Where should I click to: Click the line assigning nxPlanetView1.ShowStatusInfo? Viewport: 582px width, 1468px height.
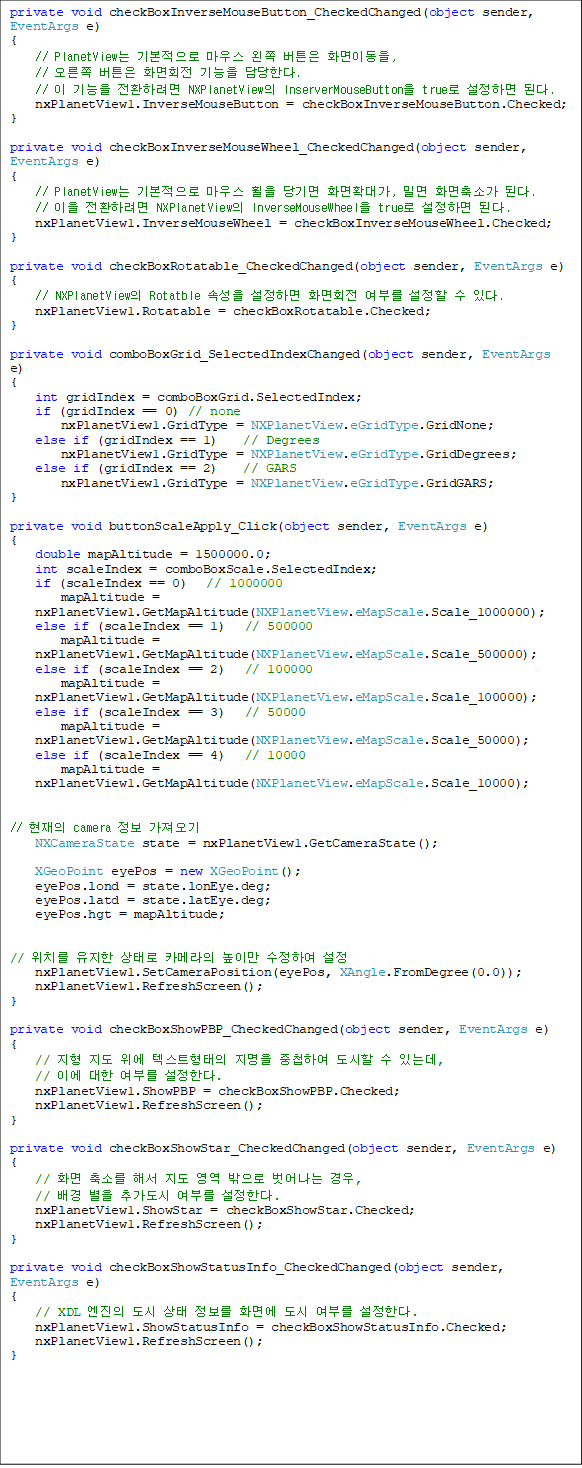[x=270, y=1327]
